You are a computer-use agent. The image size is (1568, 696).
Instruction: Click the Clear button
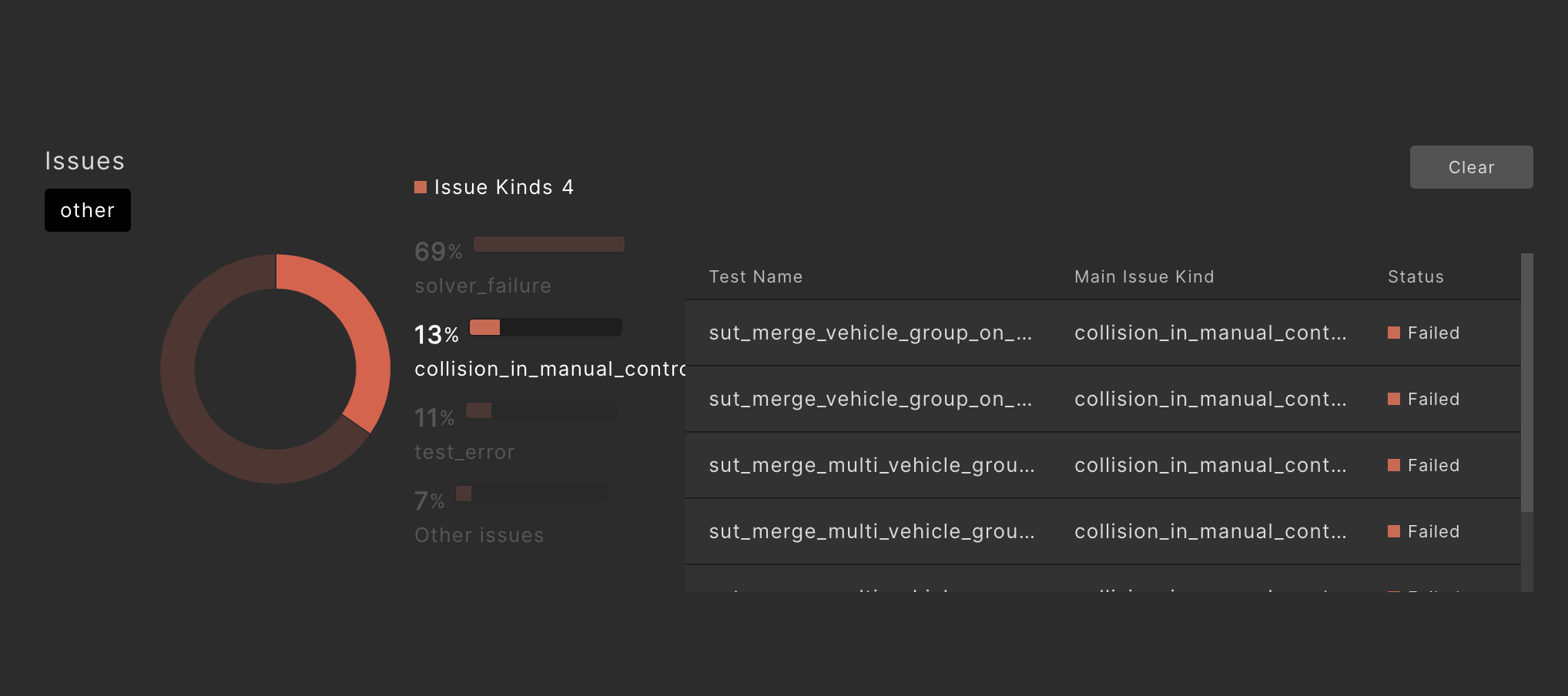pyautogui.click(x=1471, y=167)
